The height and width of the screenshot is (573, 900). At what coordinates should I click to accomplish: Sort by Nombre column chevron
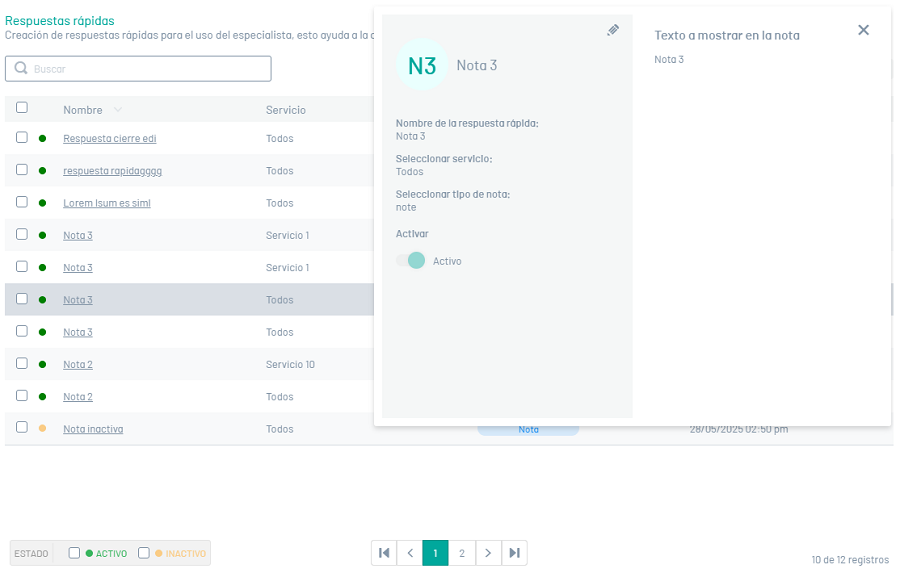click(118, 110)
